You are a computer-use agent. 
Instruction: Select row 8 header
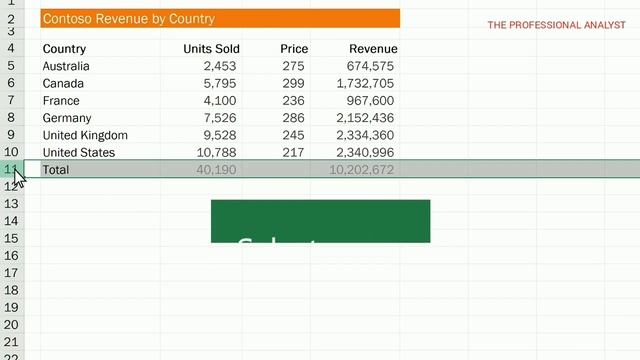tap(12, 118)
